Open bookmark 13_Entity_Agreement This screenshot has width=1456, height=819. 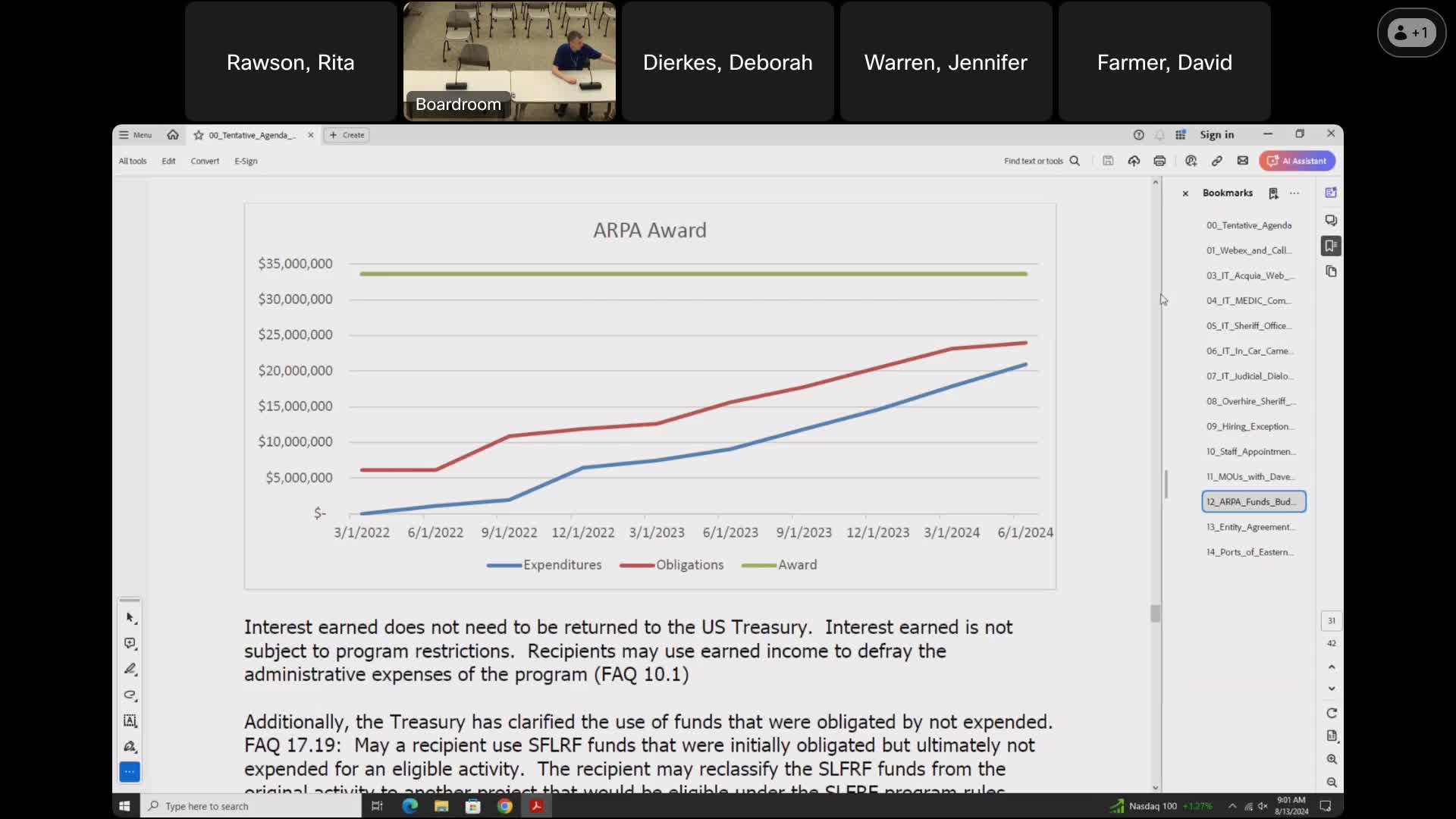1249,527
